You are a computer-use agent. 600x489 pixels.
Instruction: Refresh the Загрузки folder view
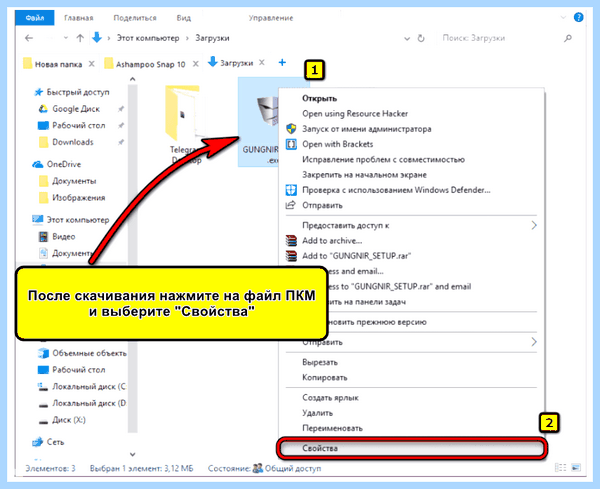coord(421,38)
